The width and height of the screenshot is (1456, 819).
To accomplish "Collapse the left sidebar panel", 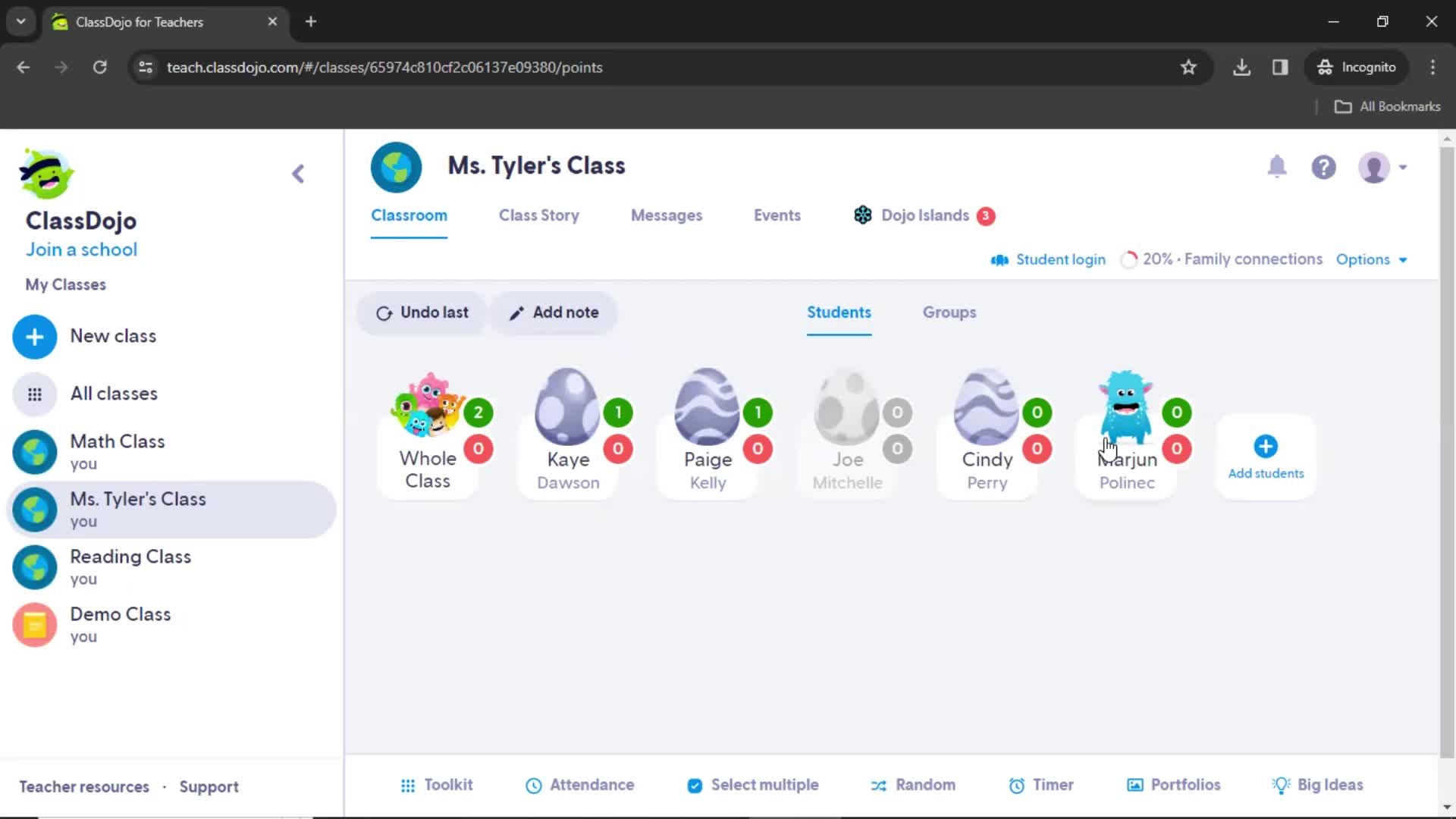I will pos(297,172).
